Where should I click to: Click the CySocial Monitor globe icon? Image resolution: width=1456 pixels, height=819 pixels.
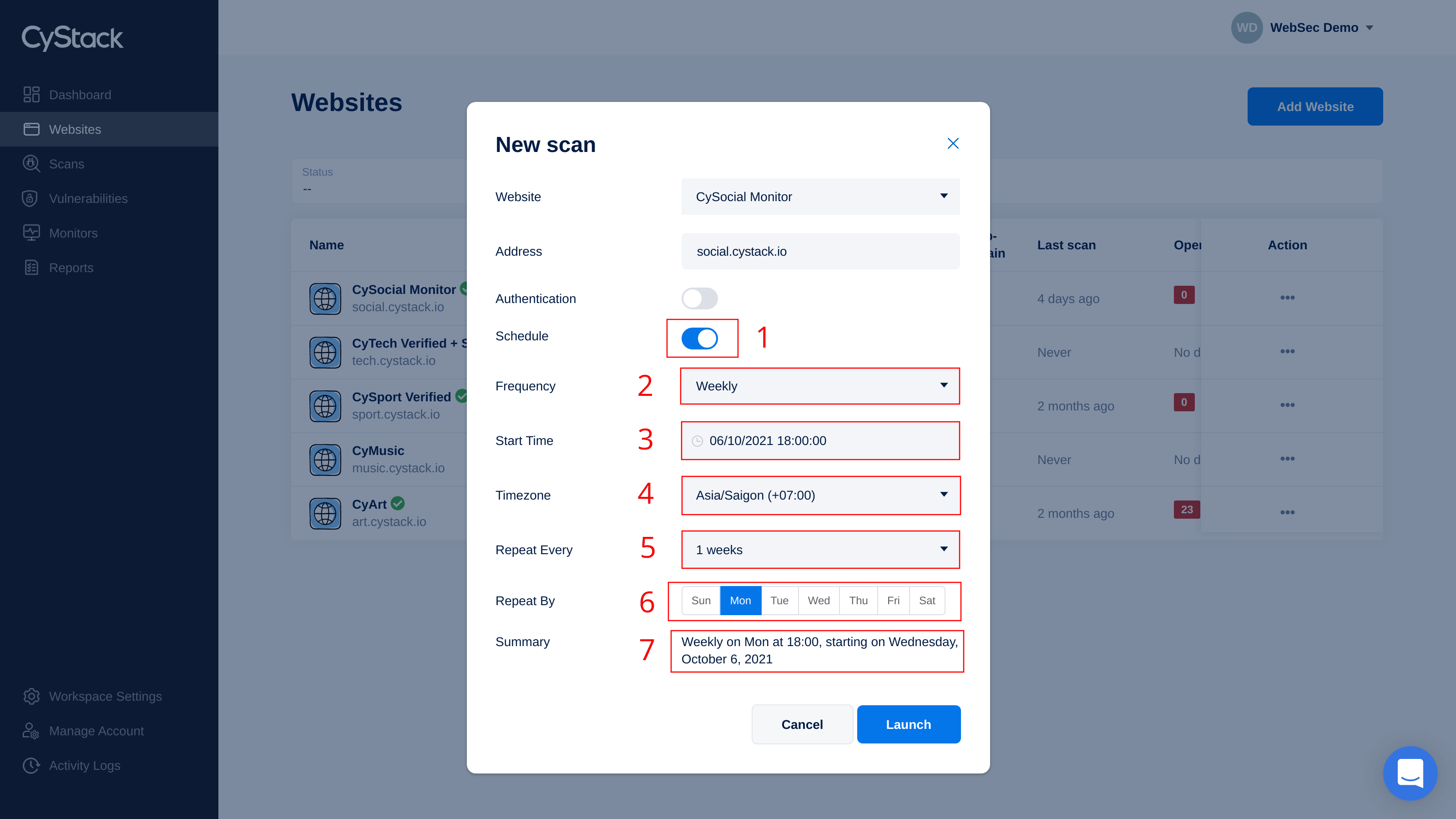(325, 298)
